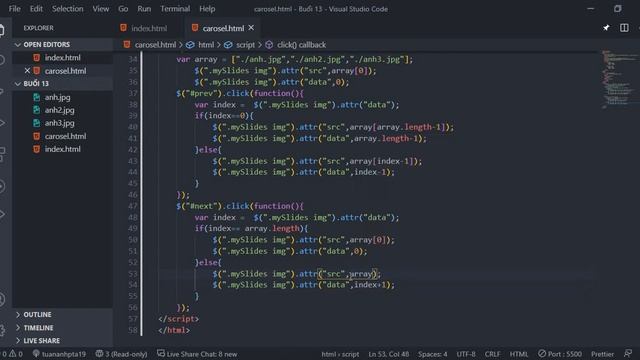Open the Go menu
The image size is (640, 360).
(x=123, y=9)
